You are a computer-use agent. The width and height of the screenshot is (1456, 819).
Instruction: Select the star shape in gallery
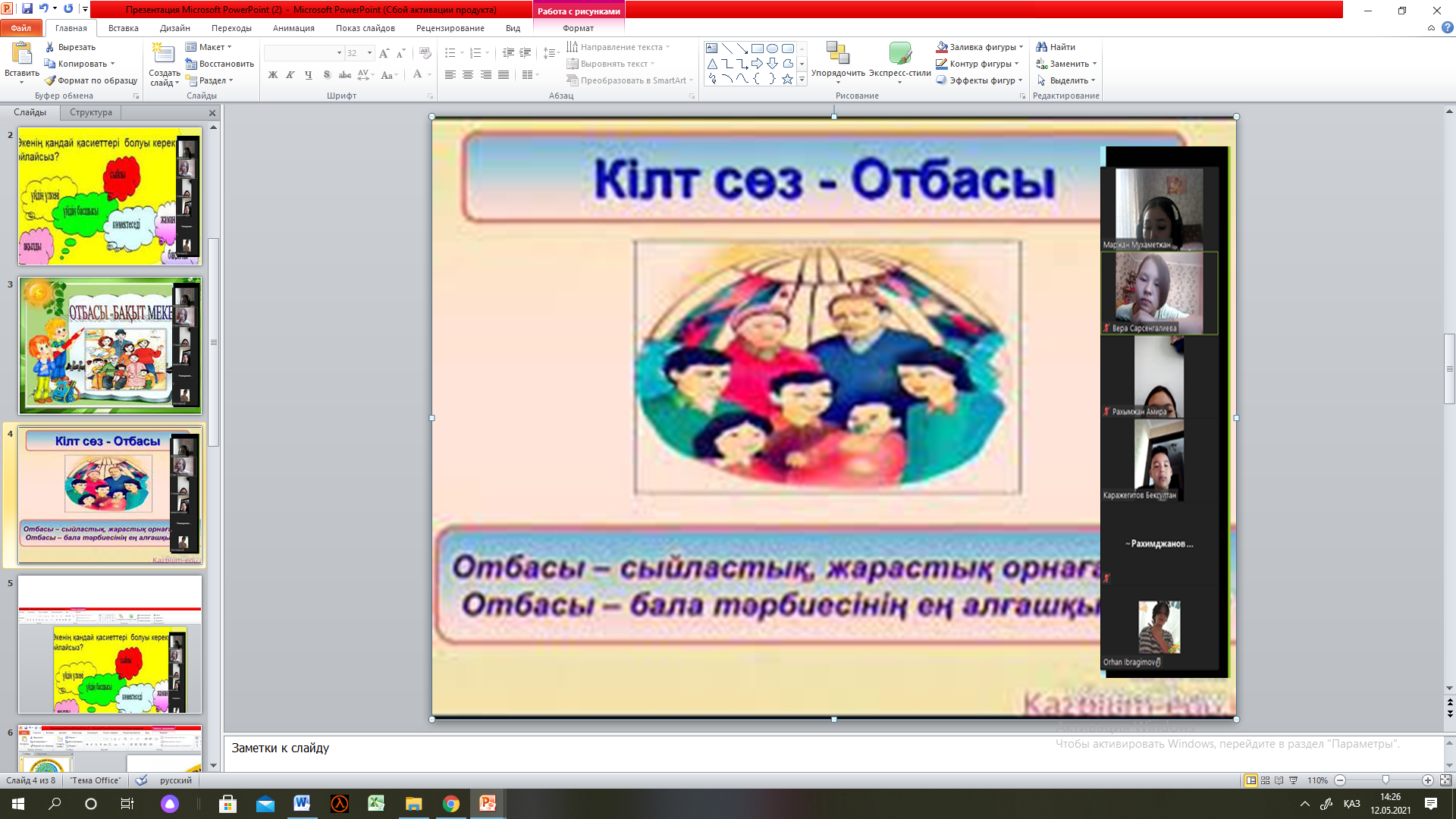pyautogui.click(x=787, y=79)
